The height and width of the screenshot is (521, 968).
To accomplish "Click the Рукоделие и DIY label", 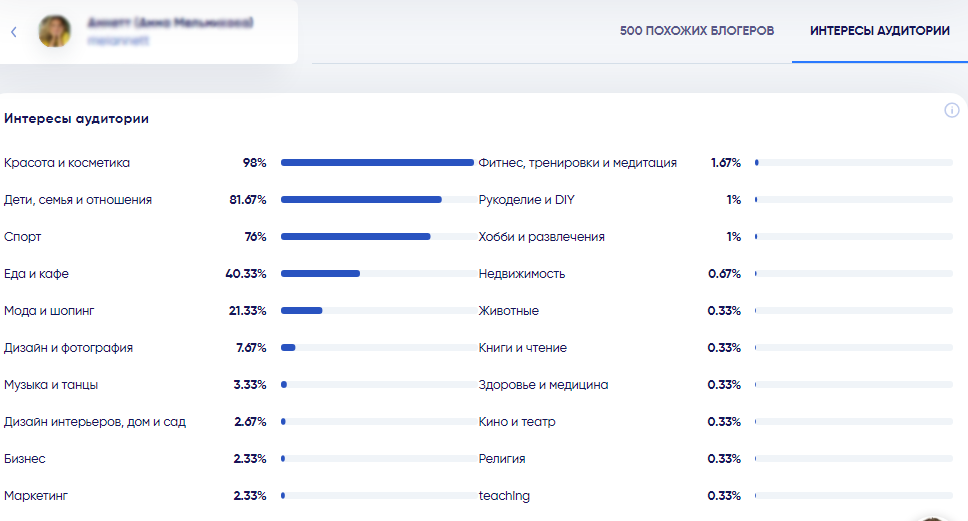I will click(x=527, y=199).
